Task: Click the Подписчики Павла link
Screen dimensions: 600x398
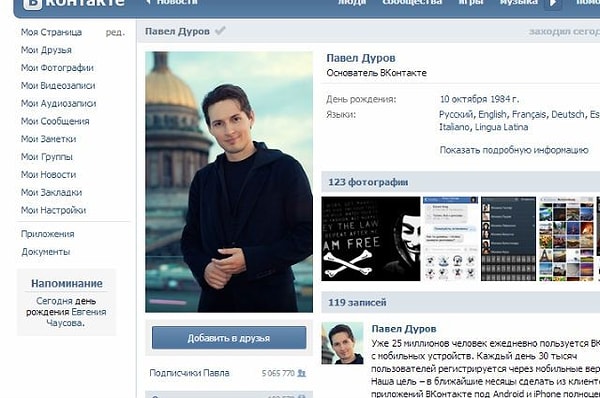Action: tap(189, 373)
